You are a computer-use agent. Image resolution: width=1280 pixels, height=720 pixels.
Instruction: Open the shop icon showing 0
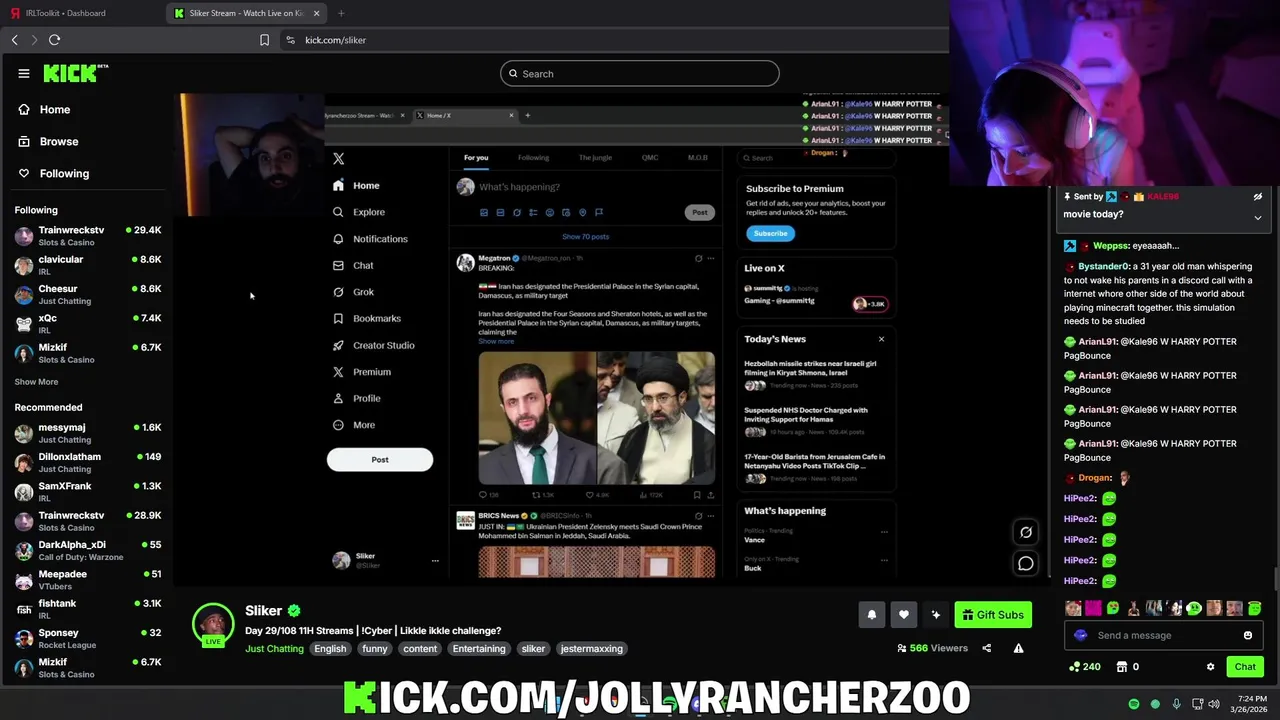[x=1122, y=667]
